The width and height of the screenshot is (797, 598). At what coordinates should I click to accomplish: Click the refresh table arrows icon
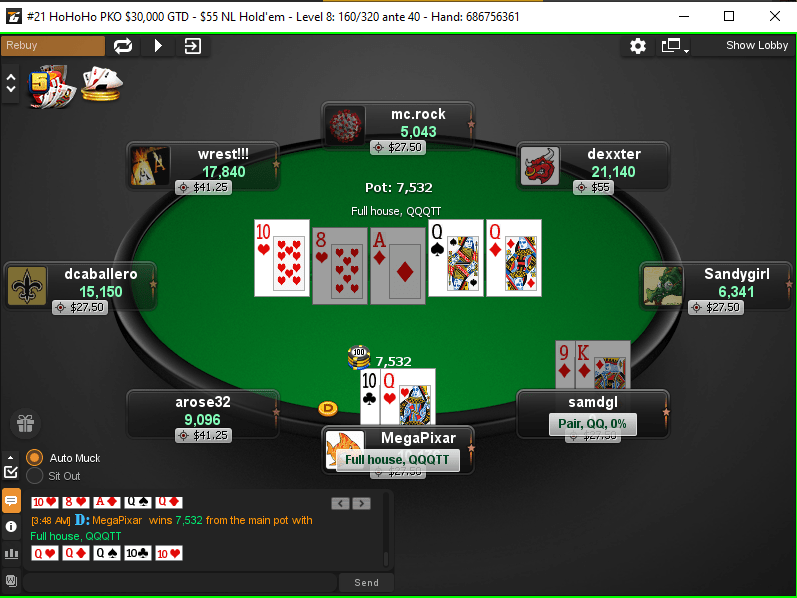click(x=123, y=46)
